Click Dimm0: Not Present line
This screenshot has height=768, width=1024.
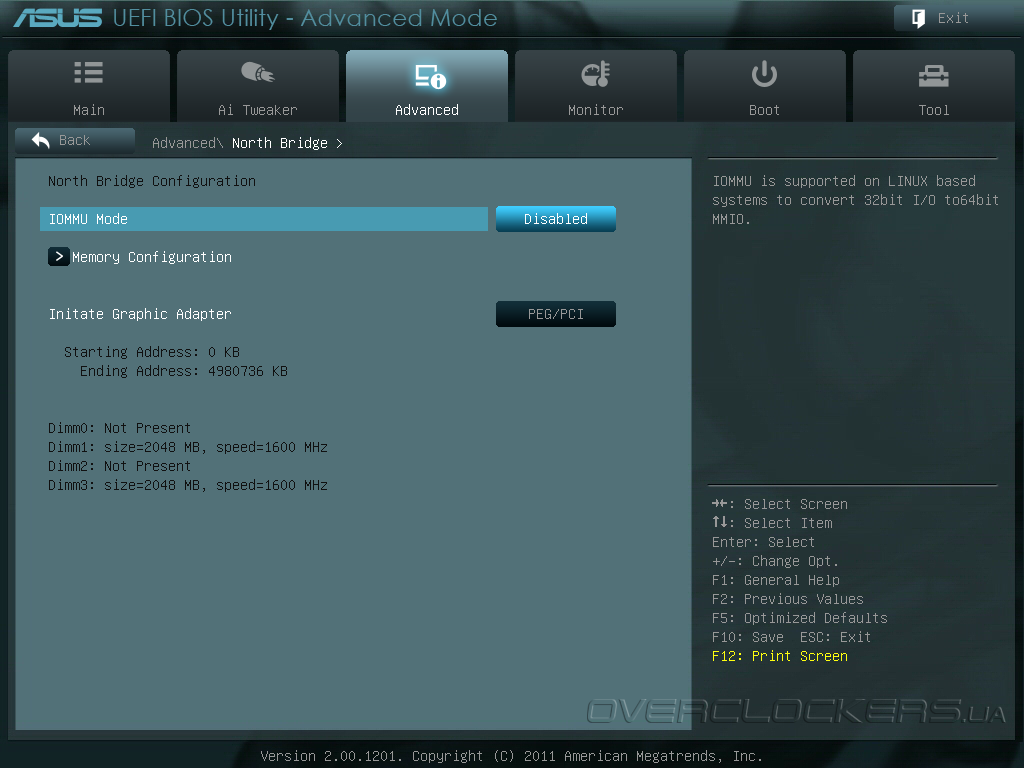(x=120, y=428)
